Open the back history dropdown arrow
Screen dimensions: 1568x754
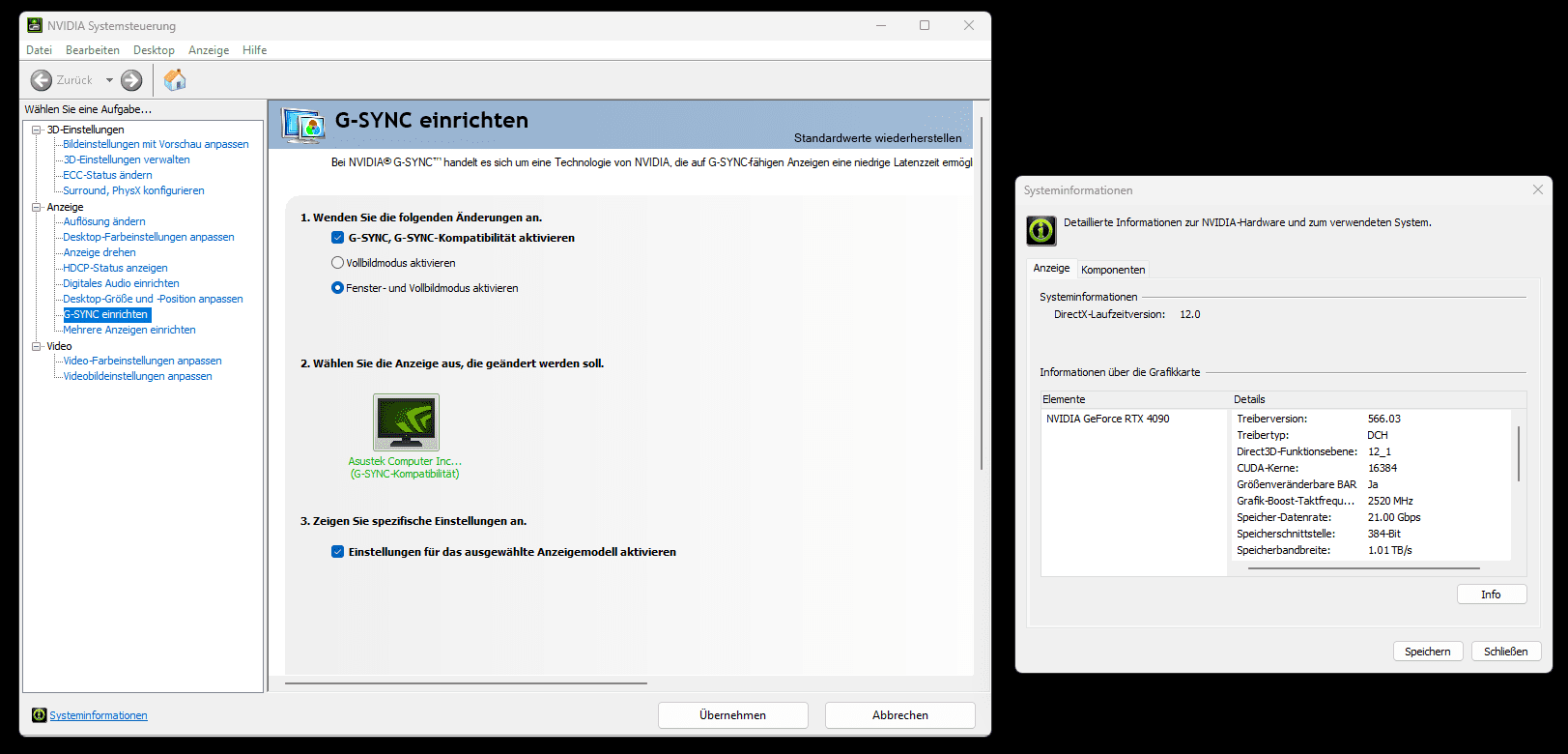pos(109,80)
